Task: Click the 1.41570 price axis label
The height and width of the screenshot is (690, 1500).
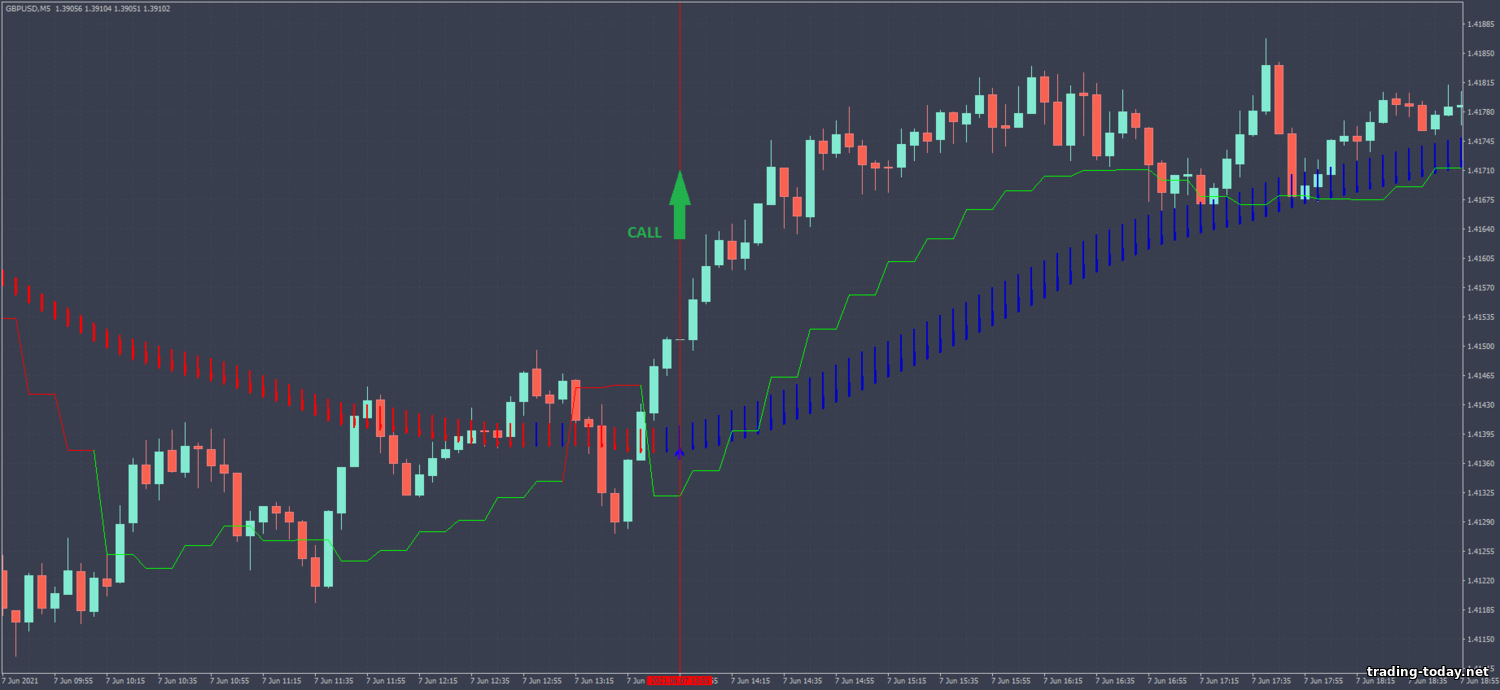Action: [x=1482, y=288]
